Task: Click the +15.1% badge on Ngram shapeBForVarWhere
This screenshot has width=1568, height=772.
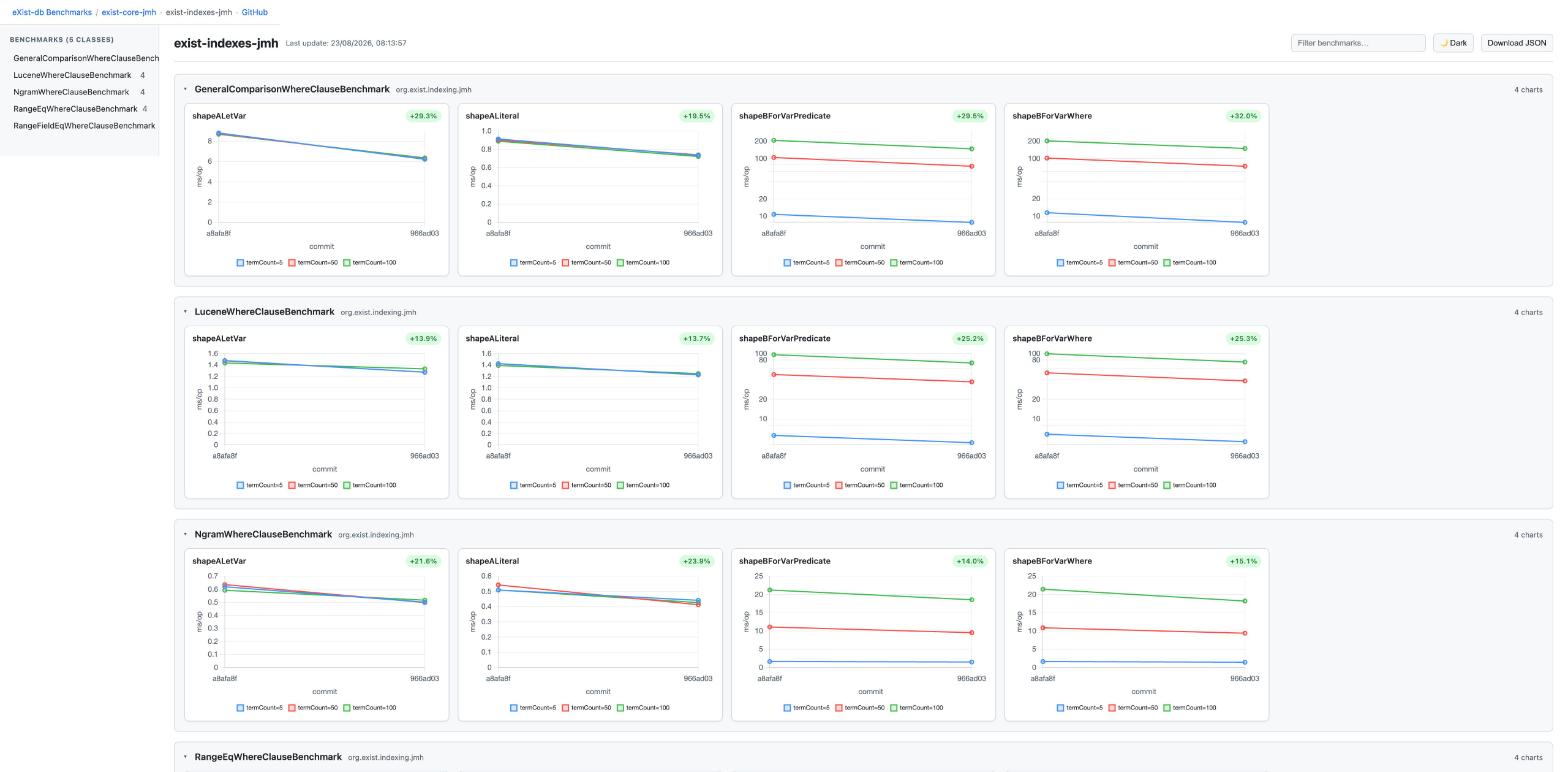Action: pos(1244,561)
